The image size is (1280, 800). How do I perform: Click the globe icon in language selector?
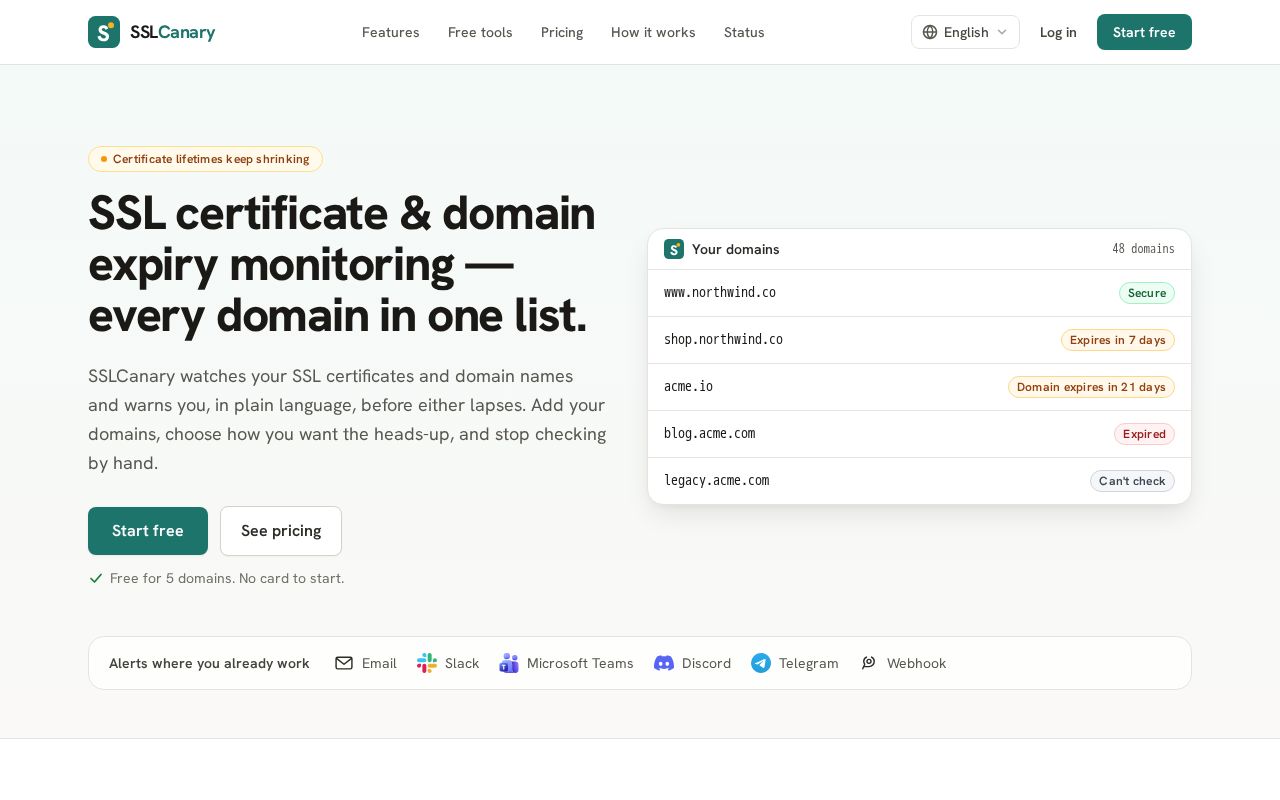(x=930, y=32)
